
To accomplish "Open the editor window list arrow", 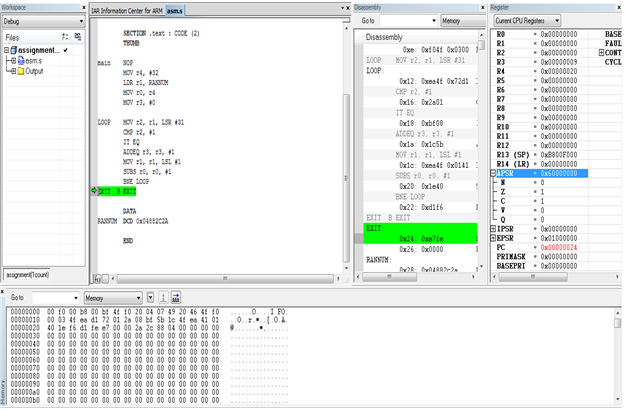I will point(342,8).
